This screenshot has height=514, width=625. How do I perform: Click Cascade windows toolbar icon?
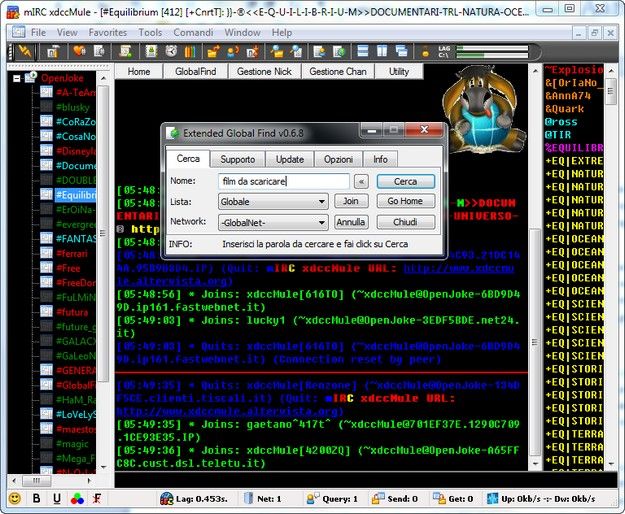(402, 51)
